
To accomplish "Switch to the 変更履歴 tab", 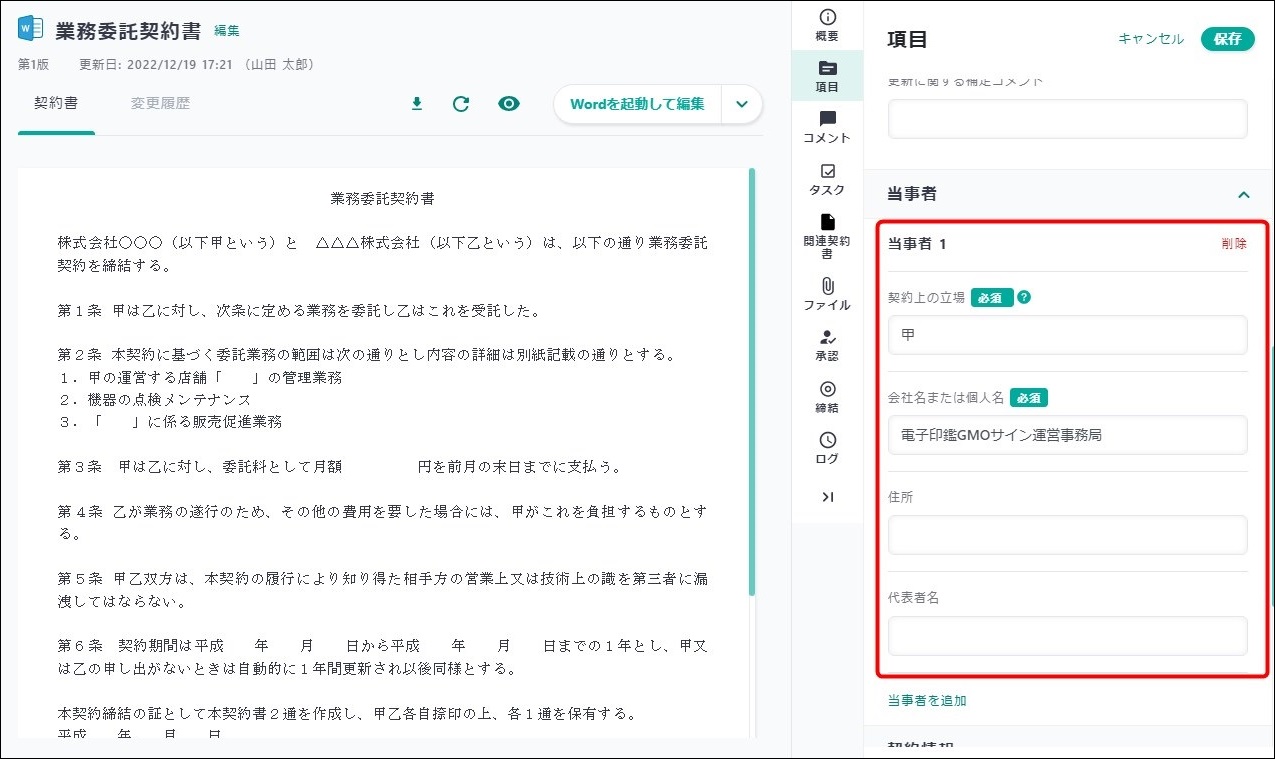I will pyautogui.click(x=160, y=103).
